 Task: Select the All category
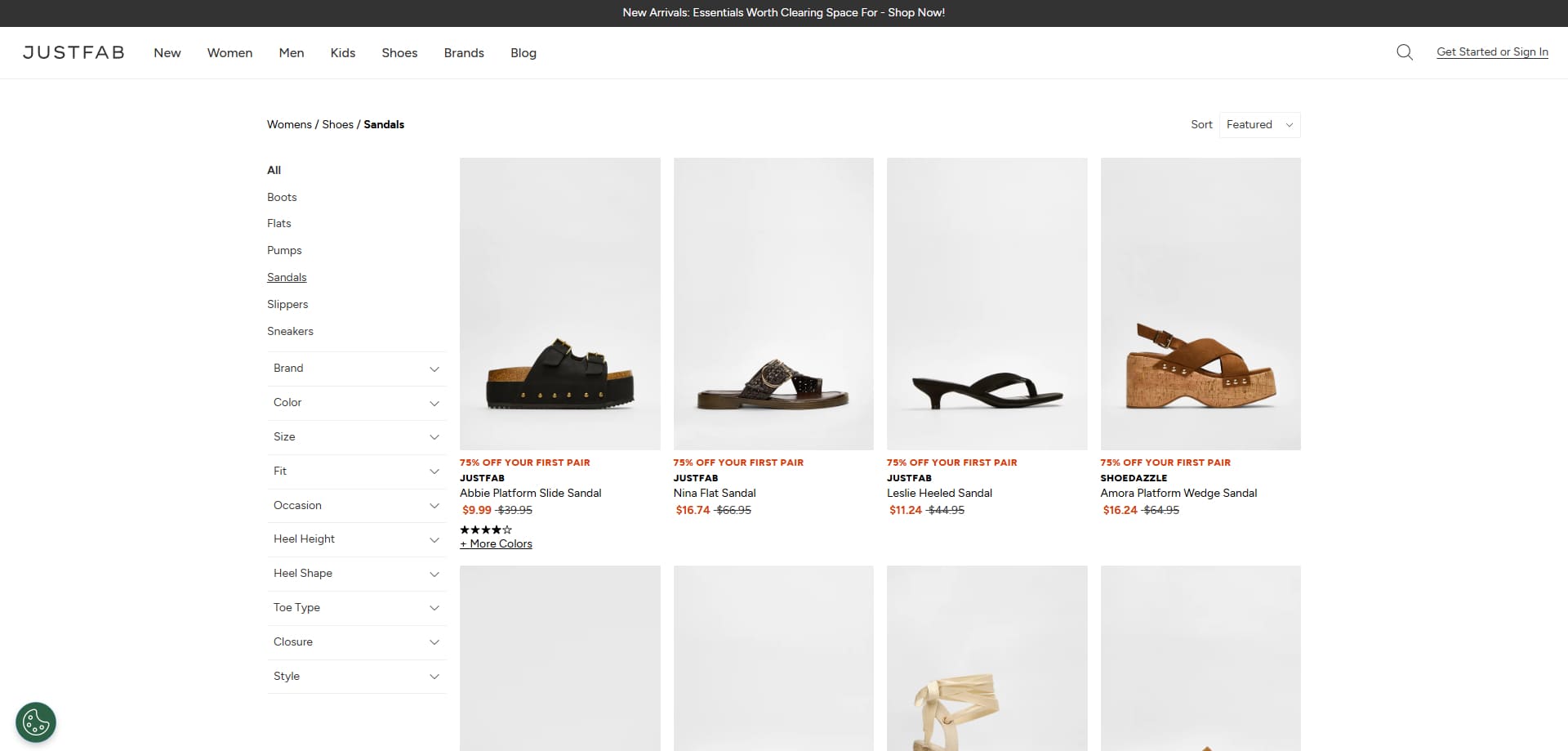click(x=274, y=170)
